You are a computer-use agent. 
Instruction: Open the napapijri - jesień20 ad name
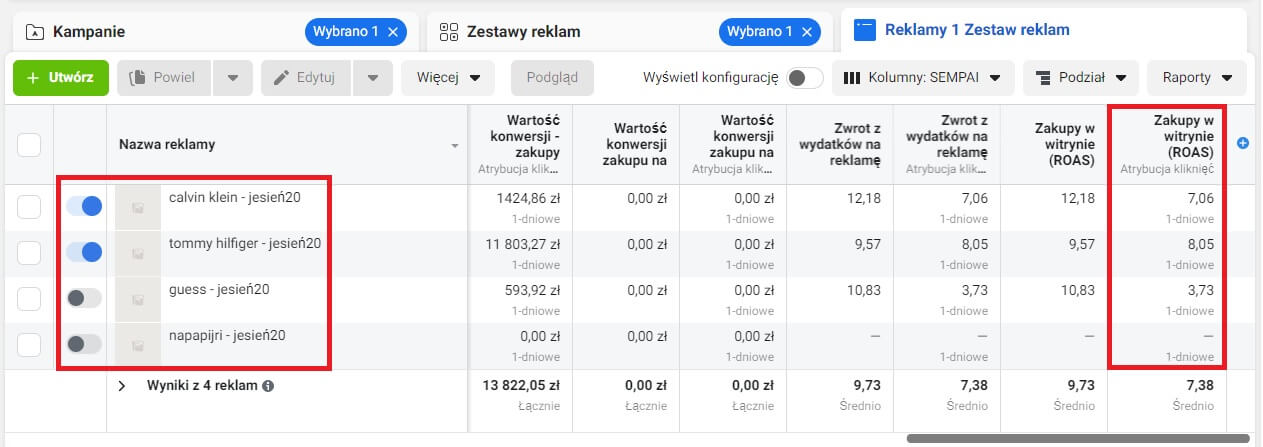(x=227, y=335)
